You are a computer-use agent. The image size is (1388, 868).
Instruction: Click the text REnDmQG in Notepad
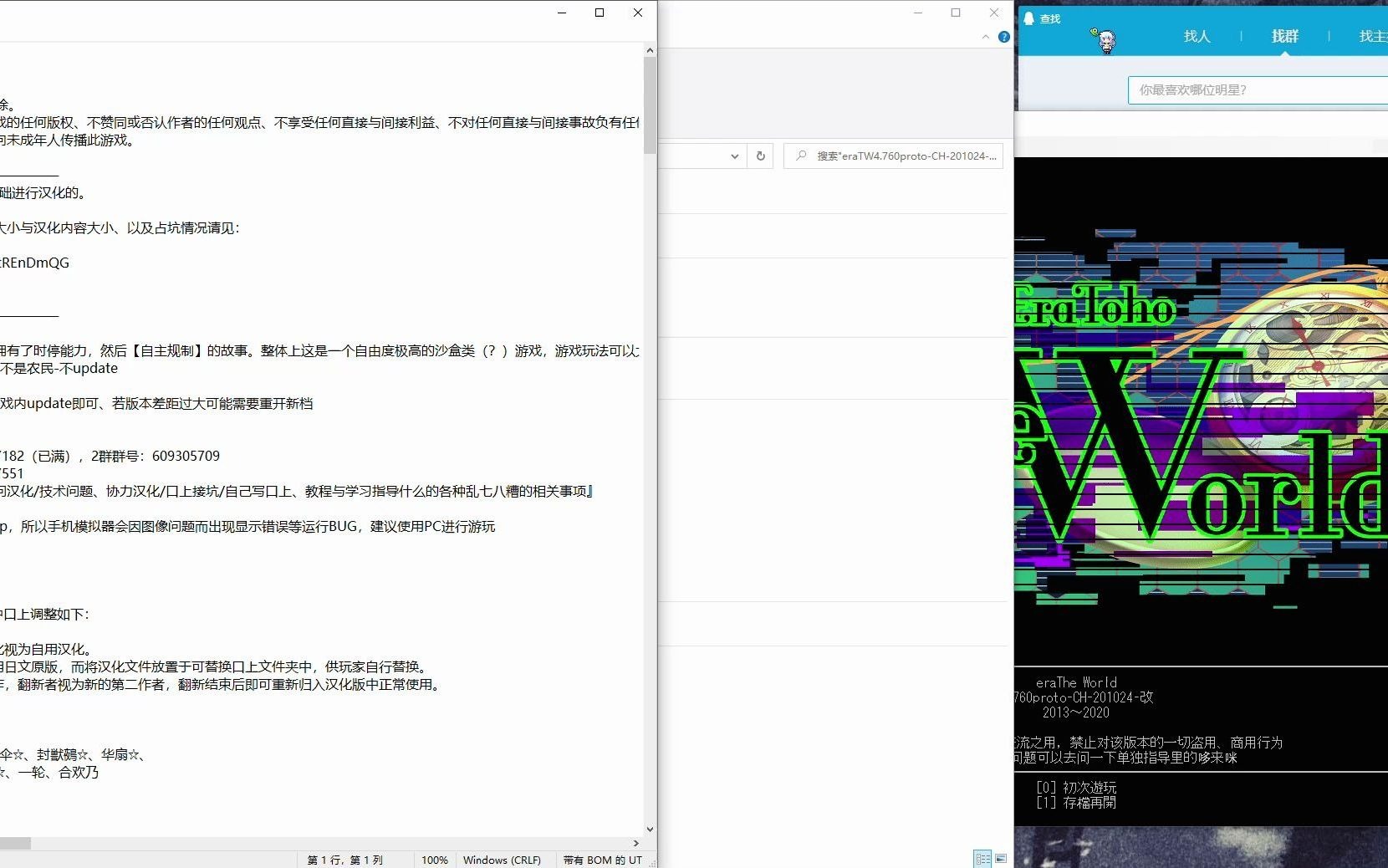click(35, 263)
